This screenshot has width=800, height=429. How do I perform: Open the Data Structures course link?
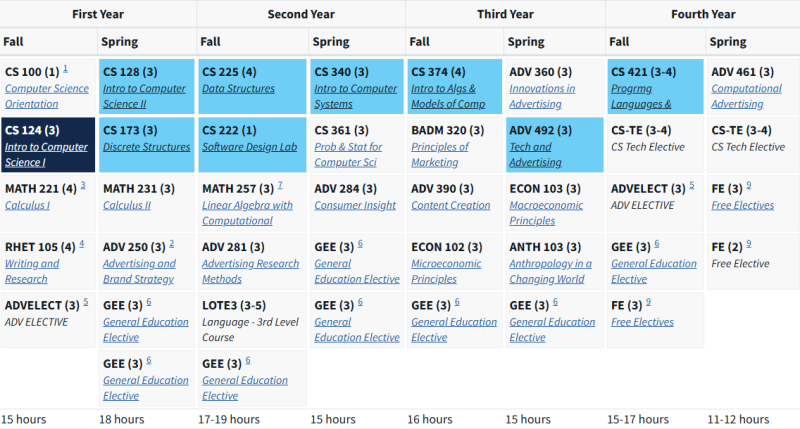[x=238, y=88]
